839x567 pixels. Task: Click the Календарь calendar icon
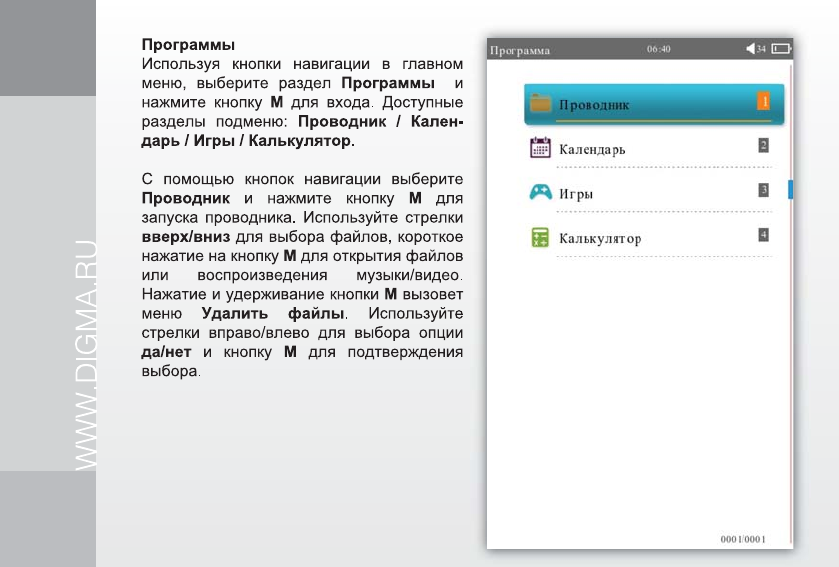[x=540, y=147]
